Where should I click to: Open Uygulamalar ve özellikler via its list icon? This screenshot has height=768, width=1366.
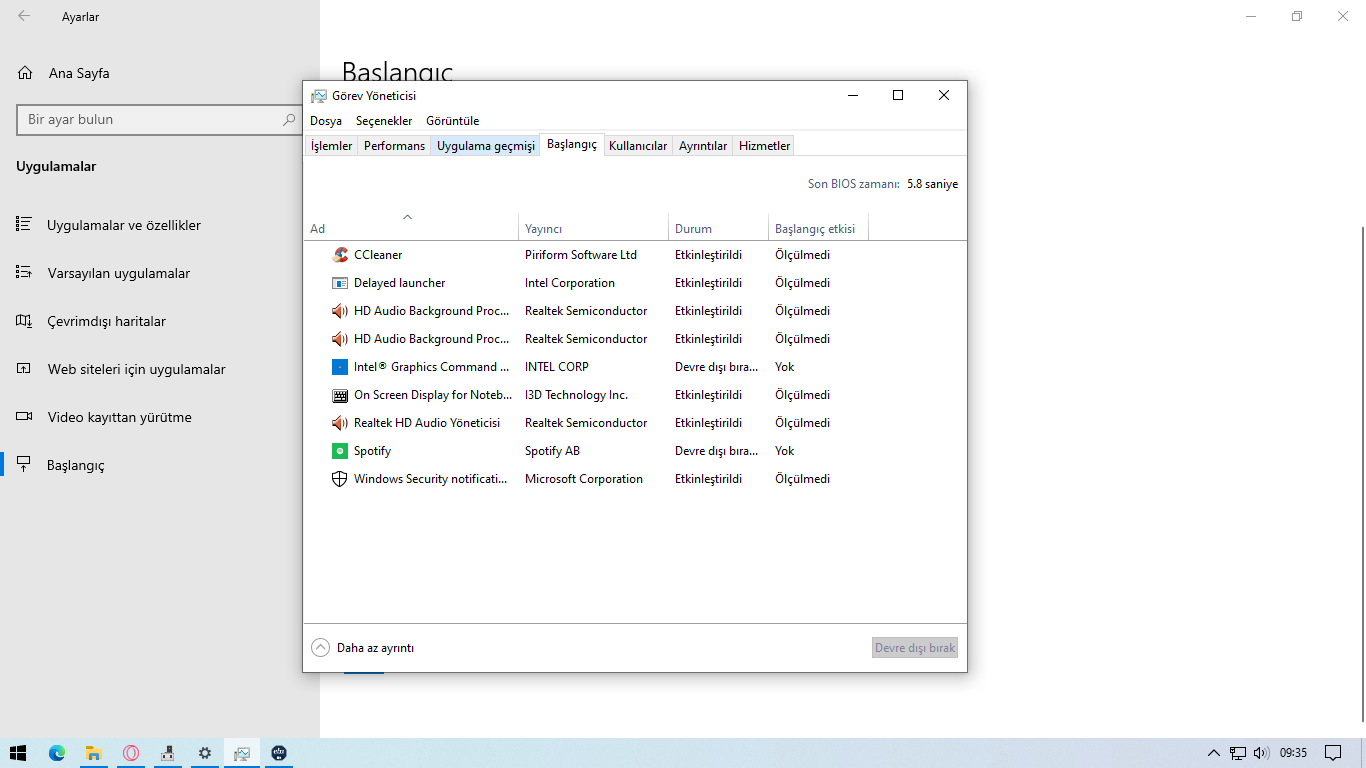pos(24,225)
